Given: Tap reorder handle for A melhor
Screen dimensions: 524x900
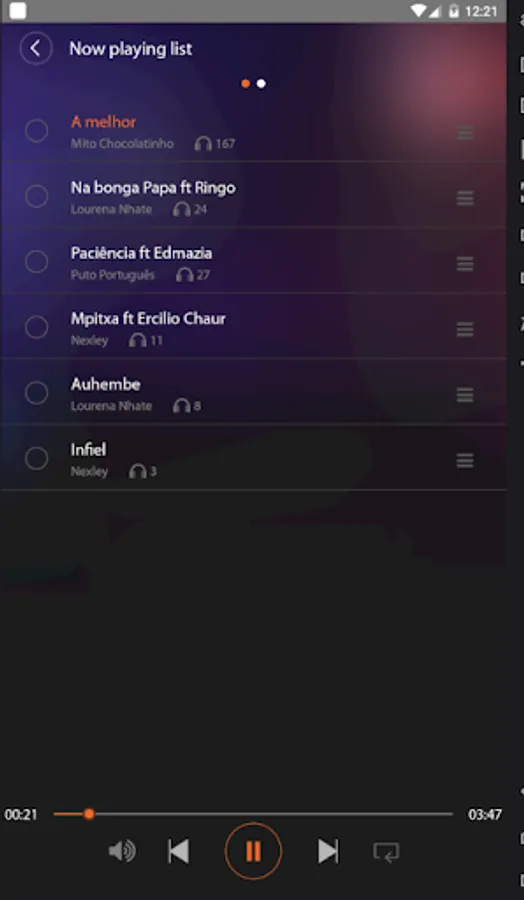Looking at the screenshot, I should [x=465, y=133].
